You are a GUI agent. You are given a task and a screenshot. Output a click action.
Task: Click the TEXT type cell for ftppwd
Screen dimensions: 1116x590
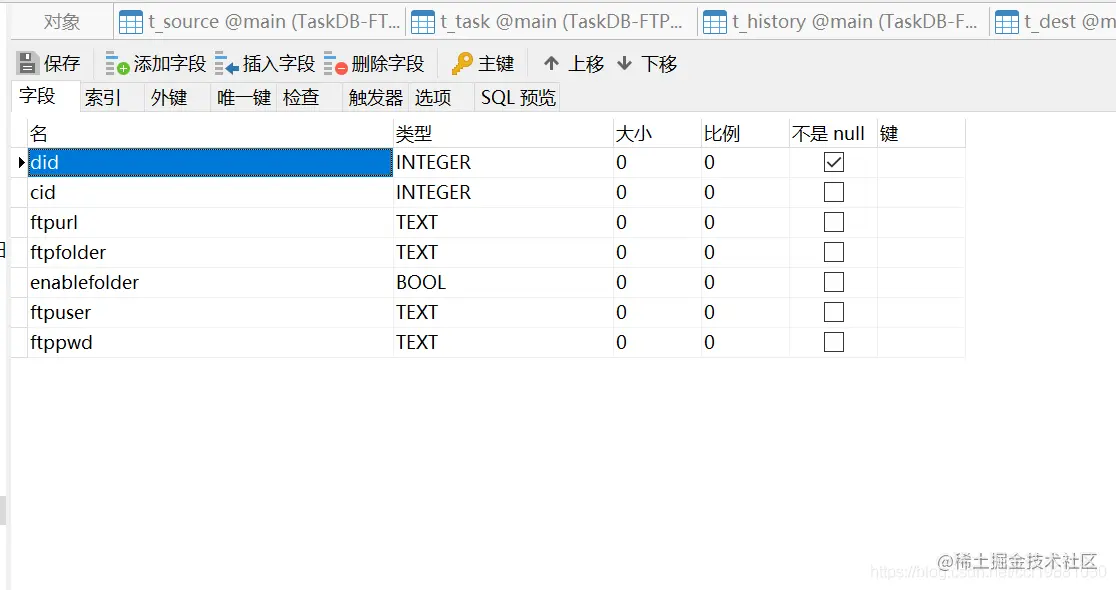click(x=503, y=342)
